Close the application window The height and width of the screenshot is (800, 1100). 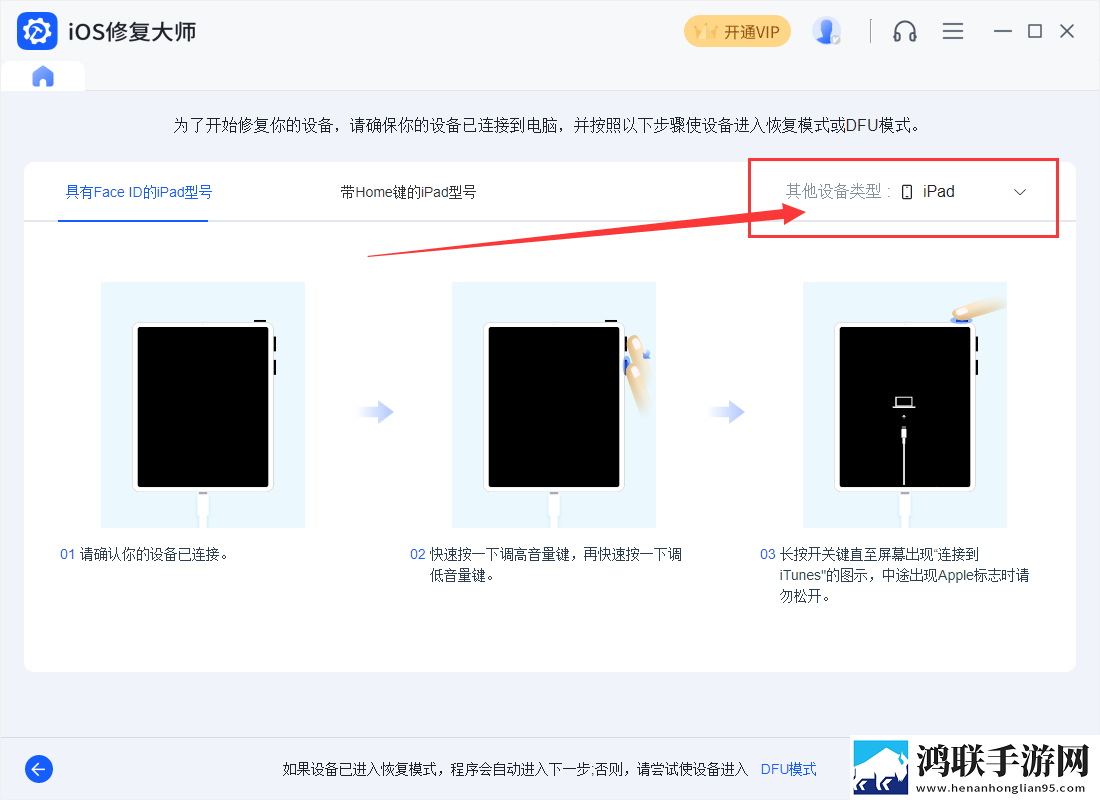(1067, 31)
